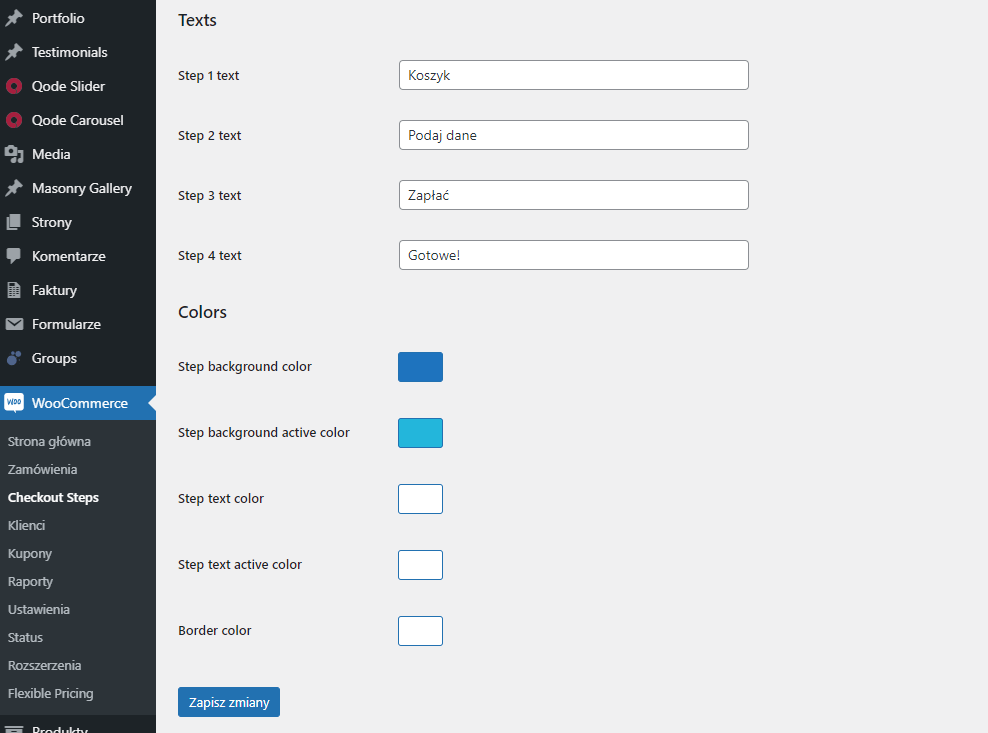
Task: Focus the Step 4 text field
Action: pos(573,255)
